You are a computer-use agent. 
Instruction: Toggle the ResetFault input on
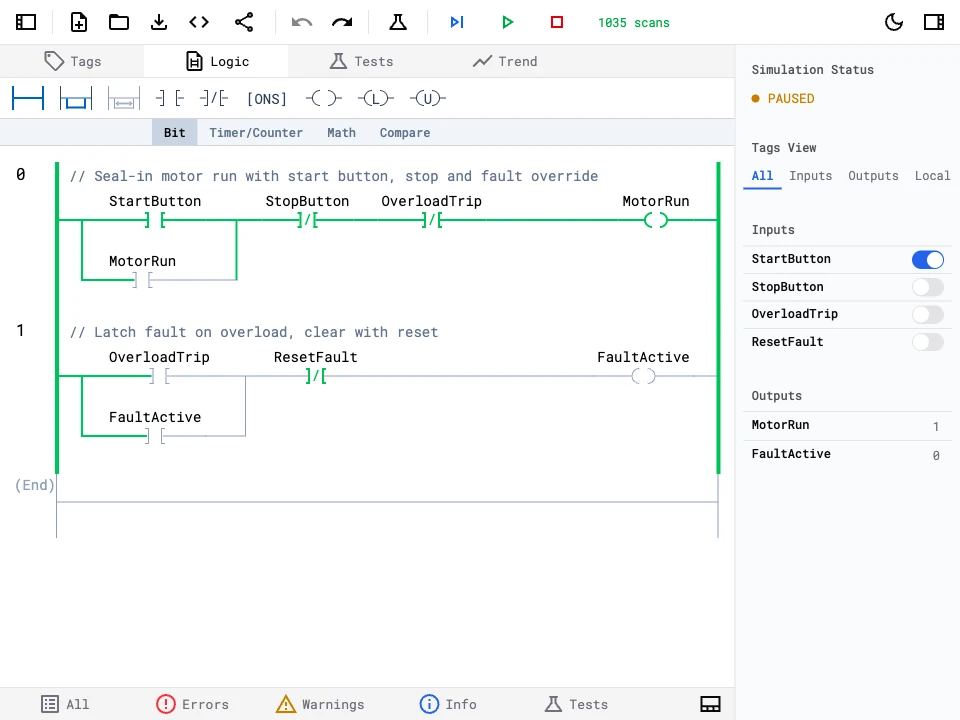[x=927, y=342]
